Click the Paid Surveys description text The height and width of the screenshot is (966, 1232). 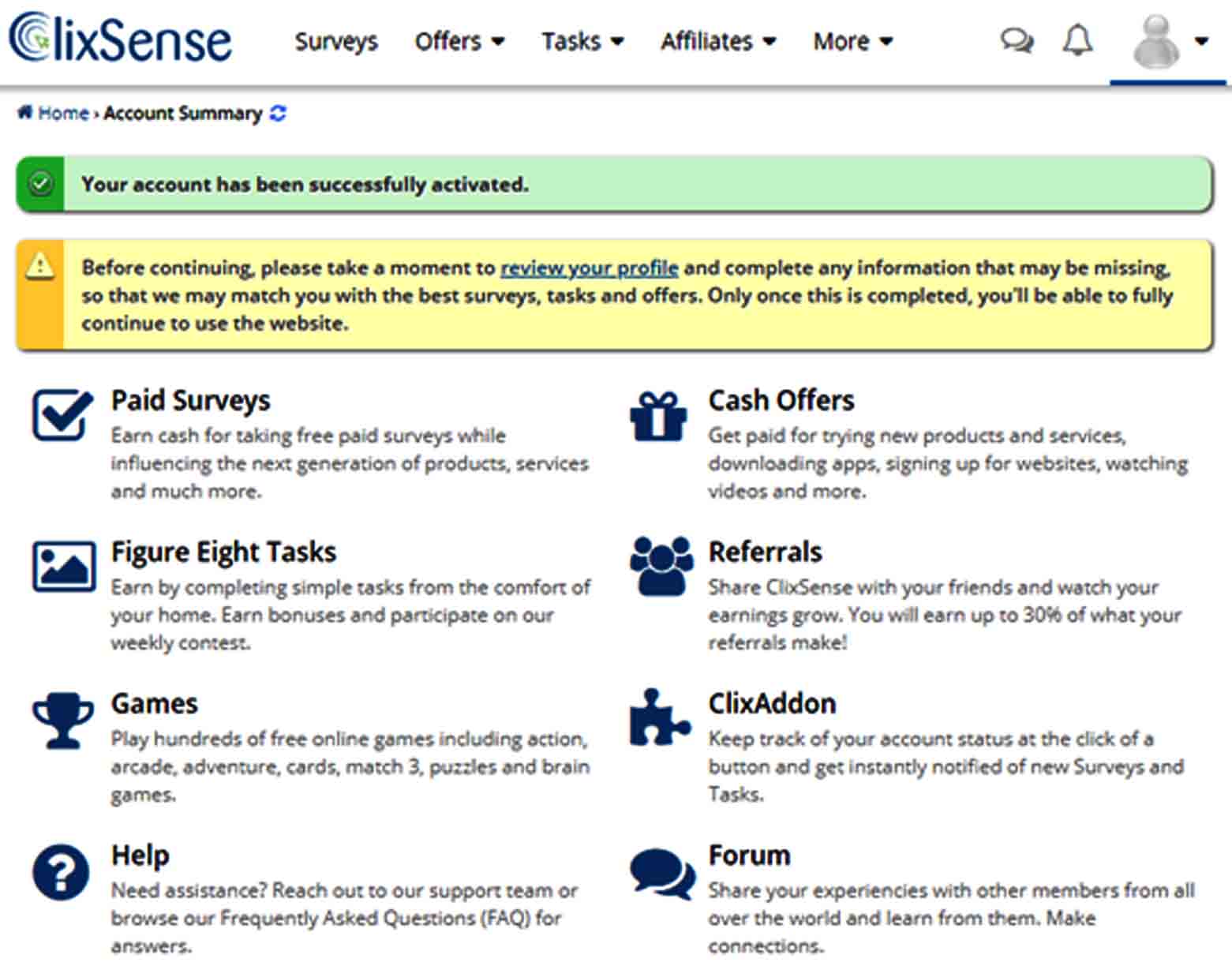[350, 463]
